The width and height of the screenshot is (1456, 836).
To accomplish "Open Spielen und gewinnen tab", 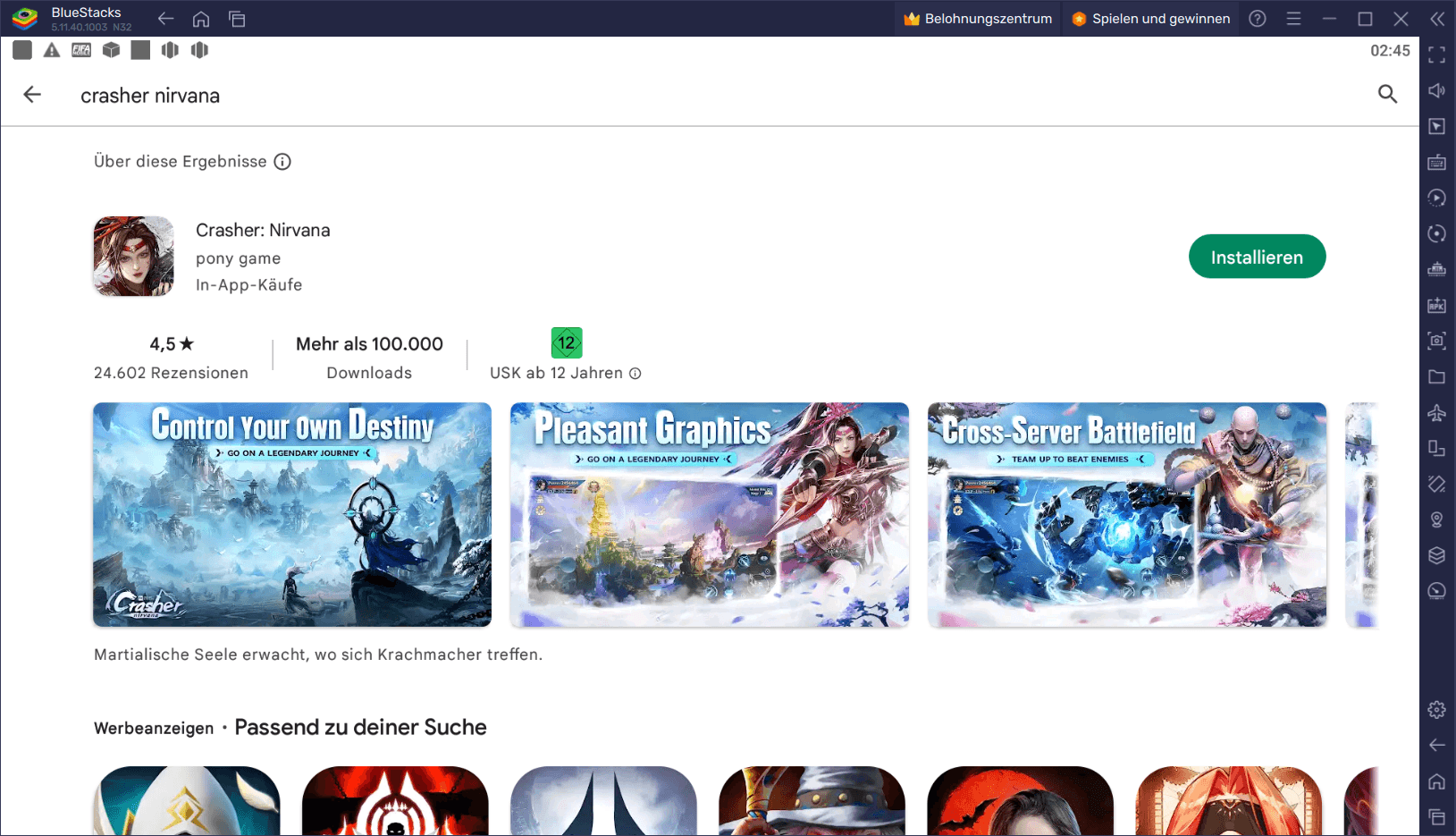I will [1150, 19].
